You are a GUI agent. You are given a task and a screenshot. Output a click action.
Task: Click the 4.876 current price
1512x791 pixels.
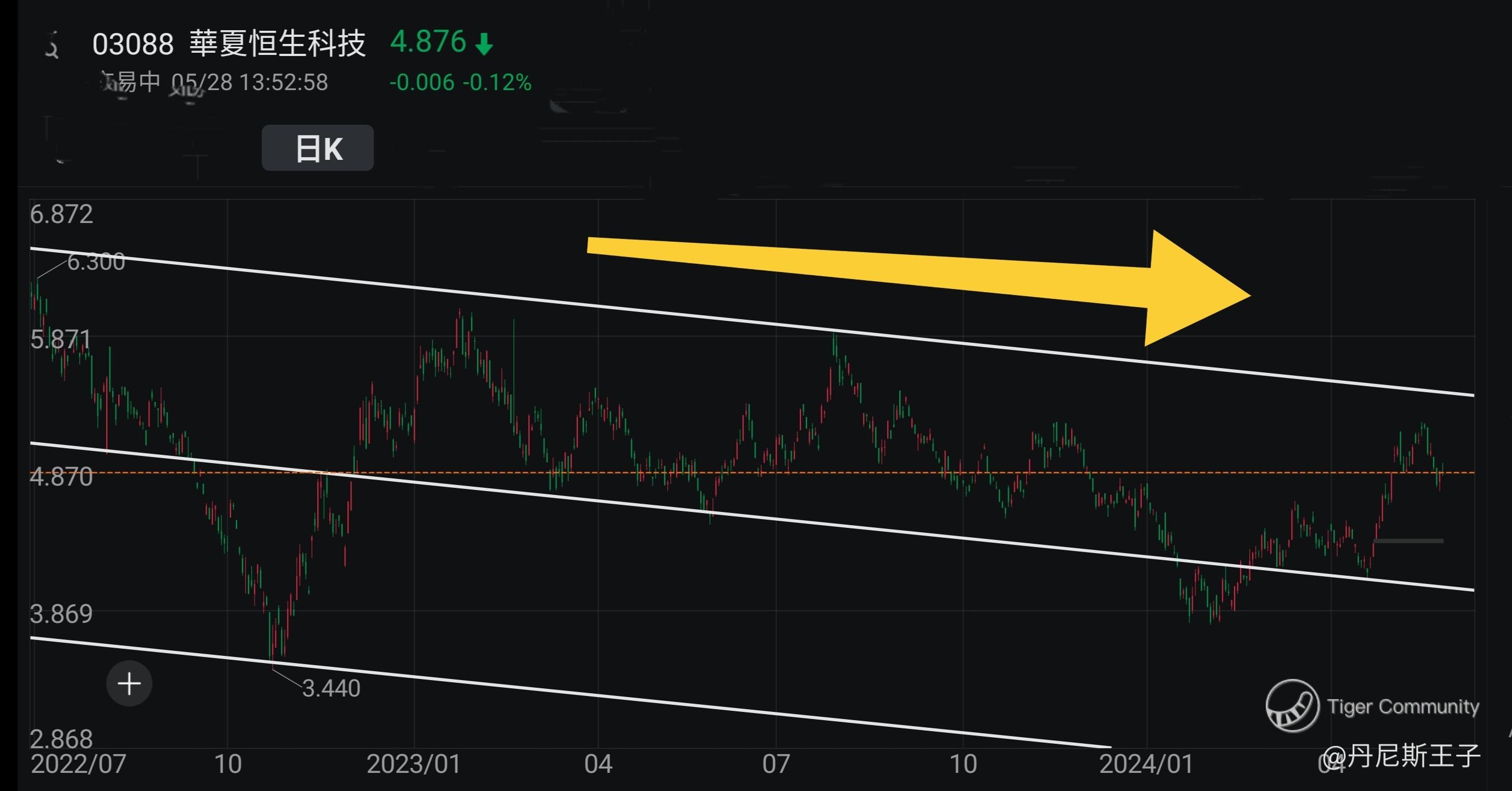(428, 42)
